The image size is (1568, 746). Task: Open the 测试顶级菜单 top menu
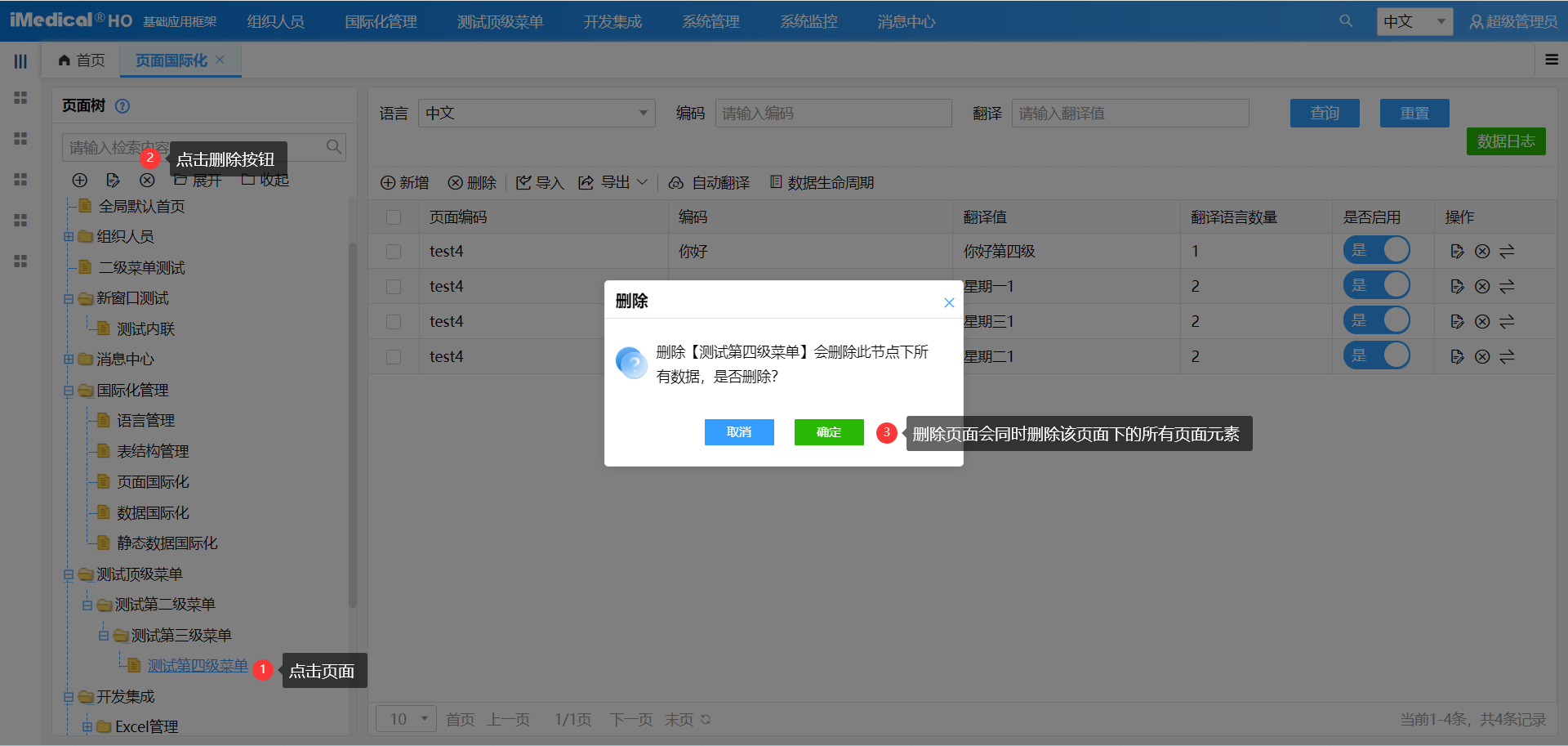point(501,22)
